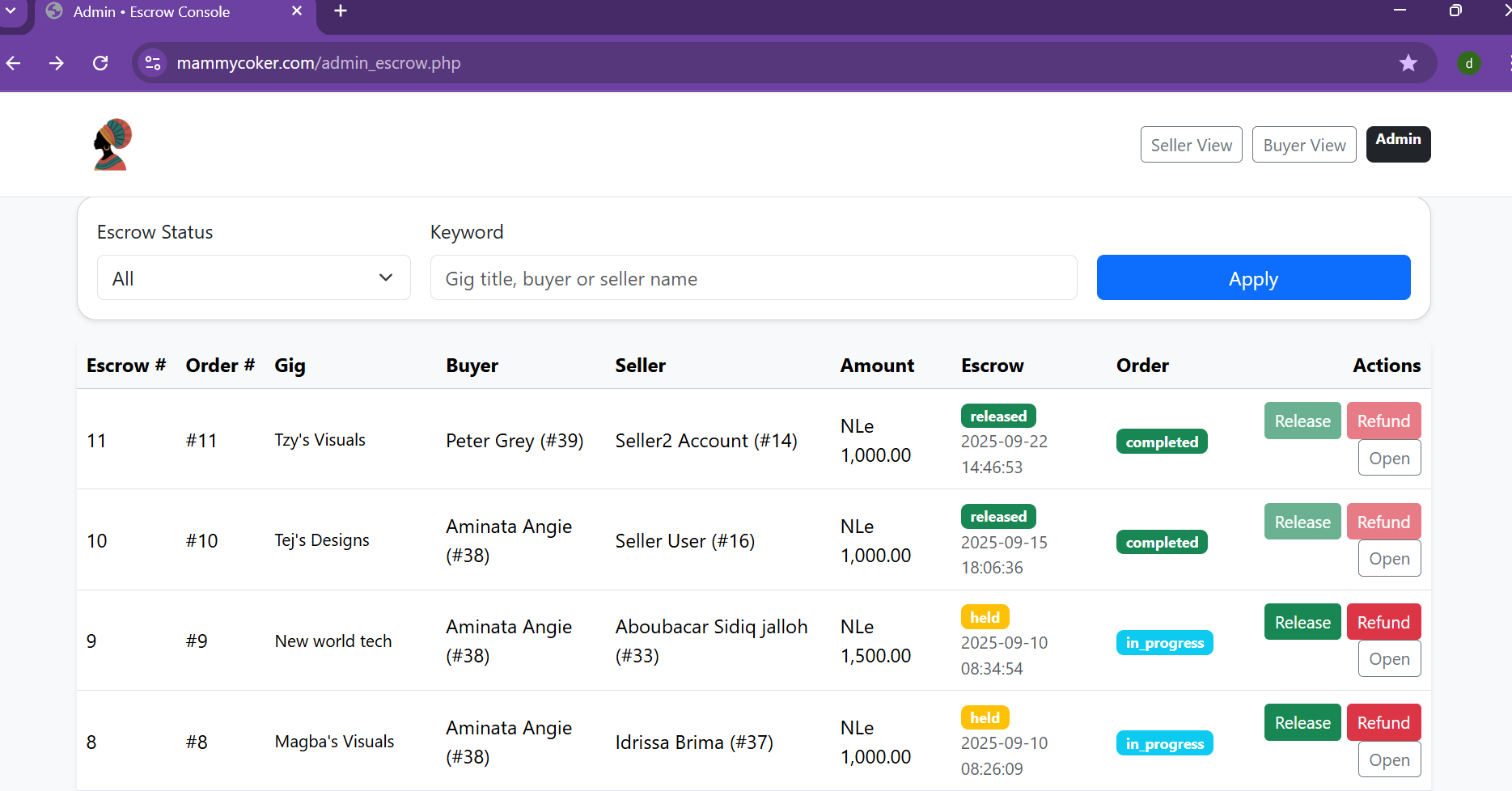Refund escrow 8 for Magba's Visuals
Screen dimensions: 1512x791
1383,722
